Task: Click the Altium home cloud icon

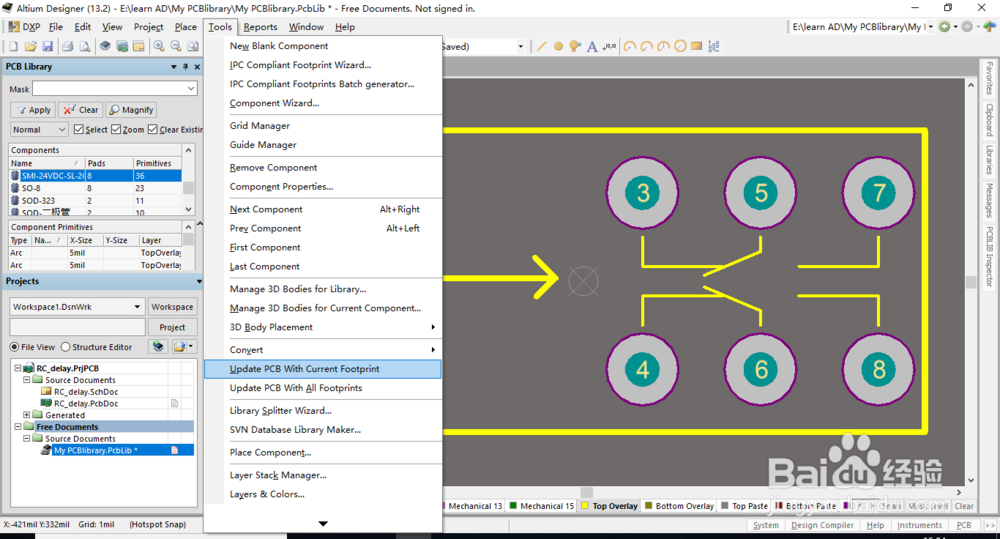Action: [x=989, y=27]
